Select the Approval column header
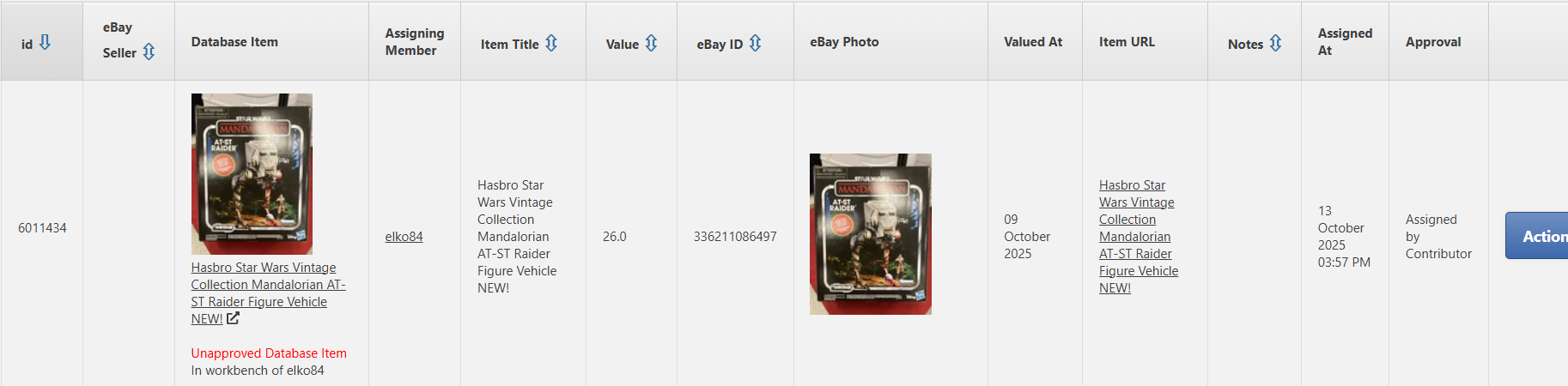Image resolution: width=1568 pixels, height=386 pixels. (x=1433, y=42)
